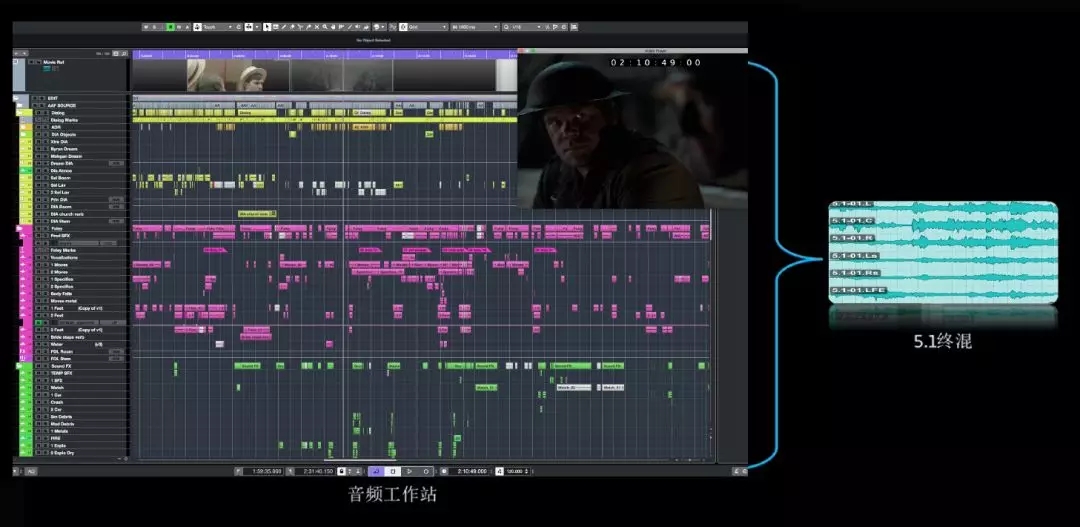Viewport: 1080px width, 527px height.
Task: Click the Sound FX track folder icon
Action: (20, 367)
